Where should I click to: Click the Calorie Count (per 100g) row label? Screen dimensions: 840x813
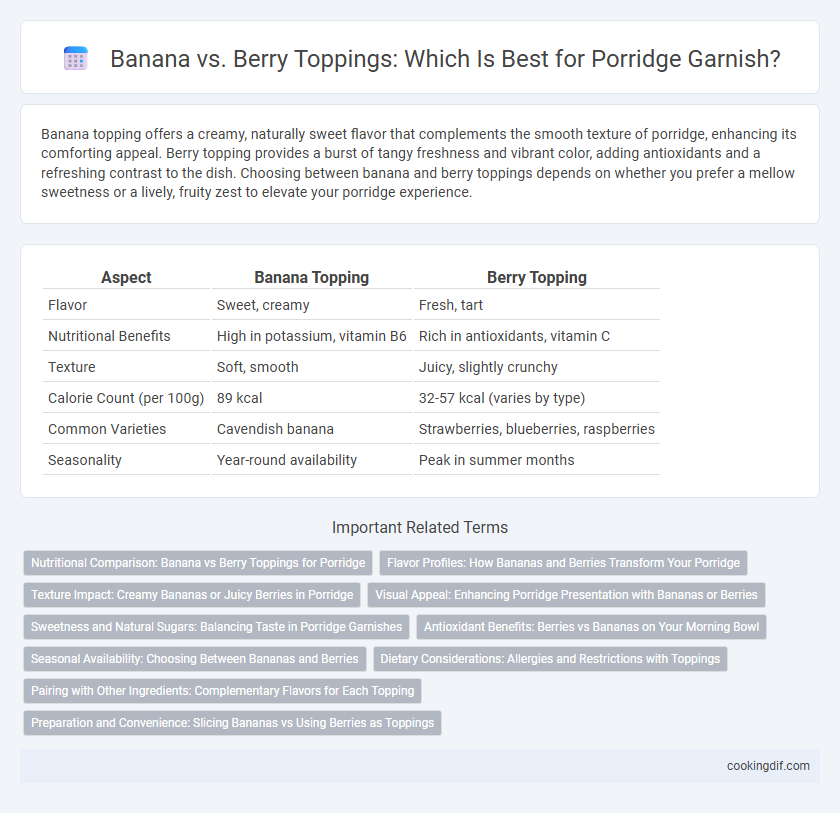point(126,398)
